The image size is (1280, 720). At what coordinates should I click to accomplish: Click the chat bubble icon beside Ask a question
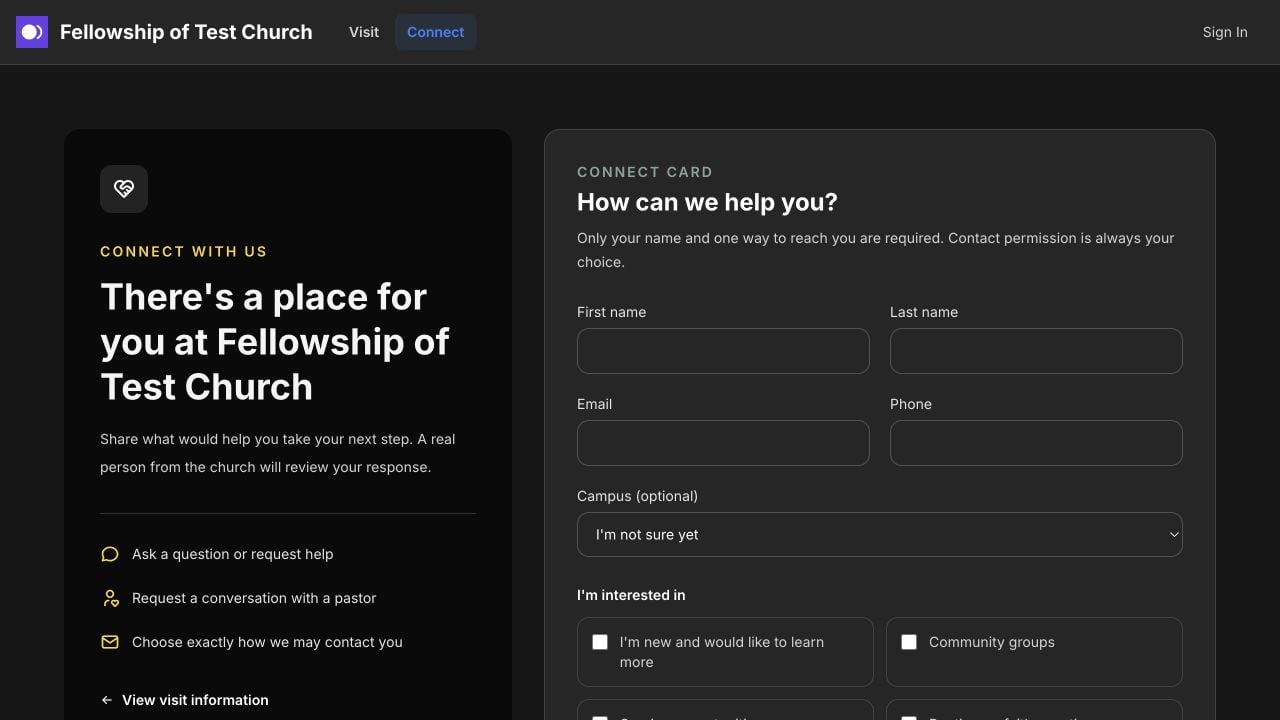coord(110,554)
